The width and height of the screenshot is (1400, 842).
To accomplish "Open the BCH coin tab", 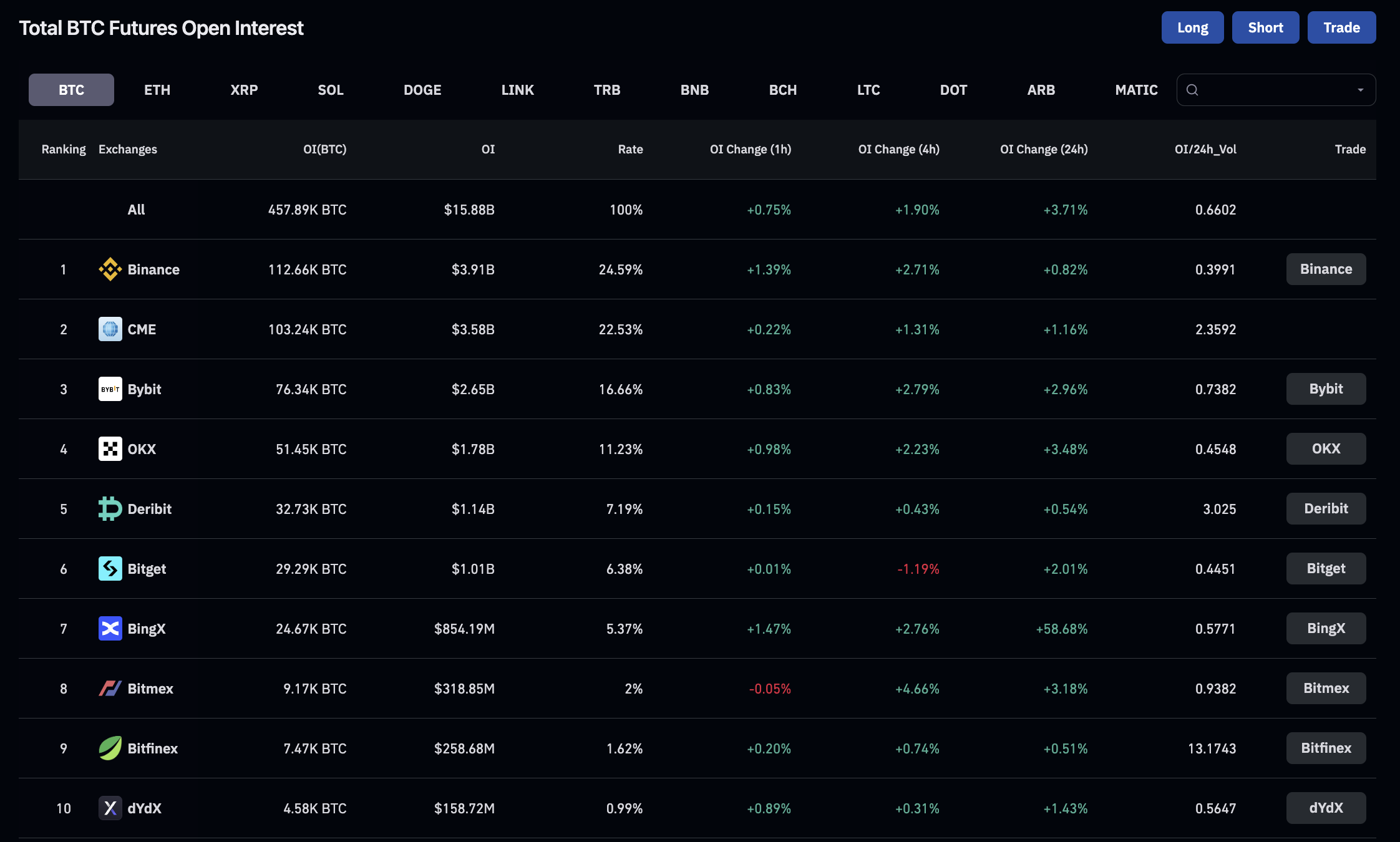I will tap(783, 90).
